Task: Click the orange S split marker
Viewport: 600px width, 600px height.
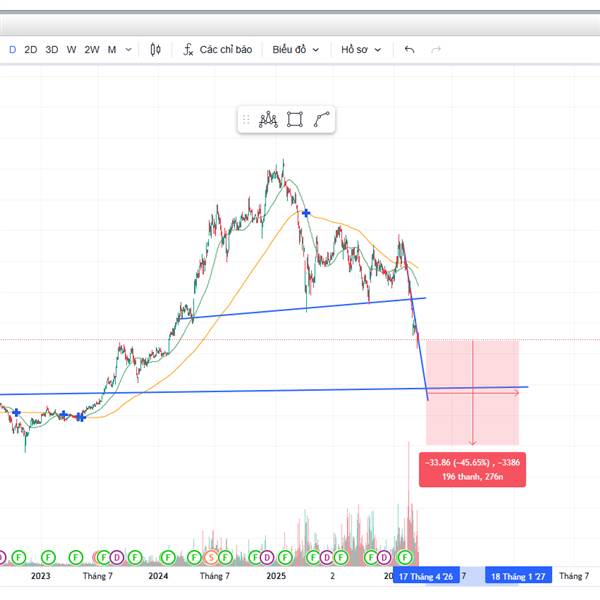Action: (211, 558)
